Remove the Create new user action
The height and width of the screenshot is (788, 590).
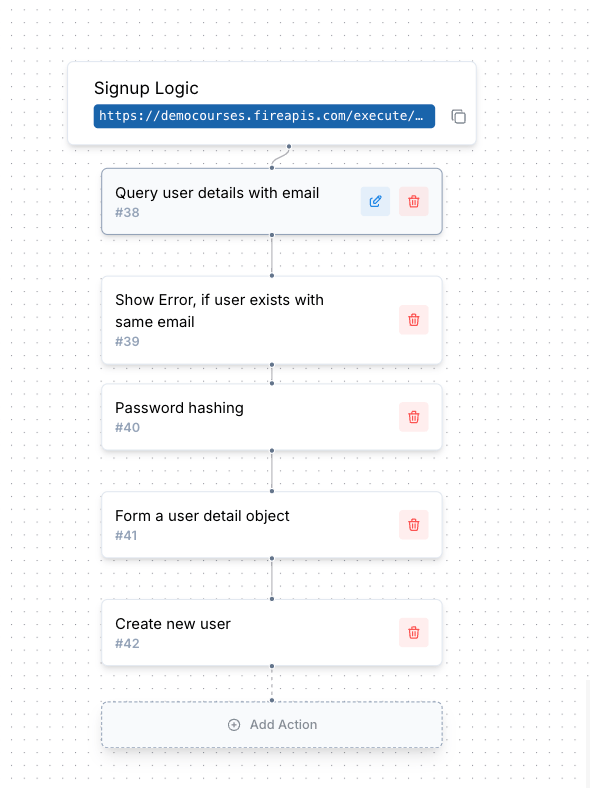[x=414, y=632]
